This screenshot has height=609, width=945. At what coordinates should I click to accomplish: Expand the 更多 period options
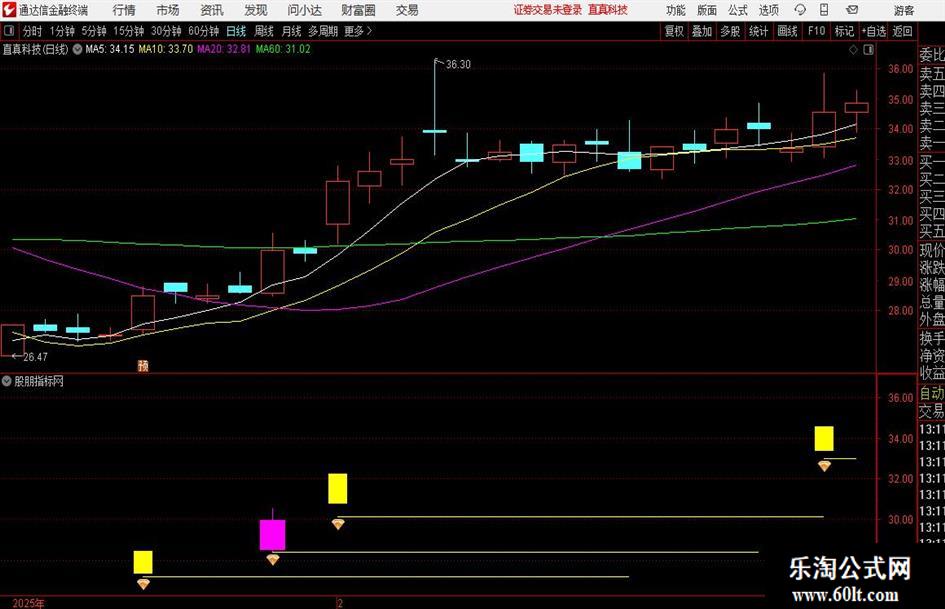[358, 31]
